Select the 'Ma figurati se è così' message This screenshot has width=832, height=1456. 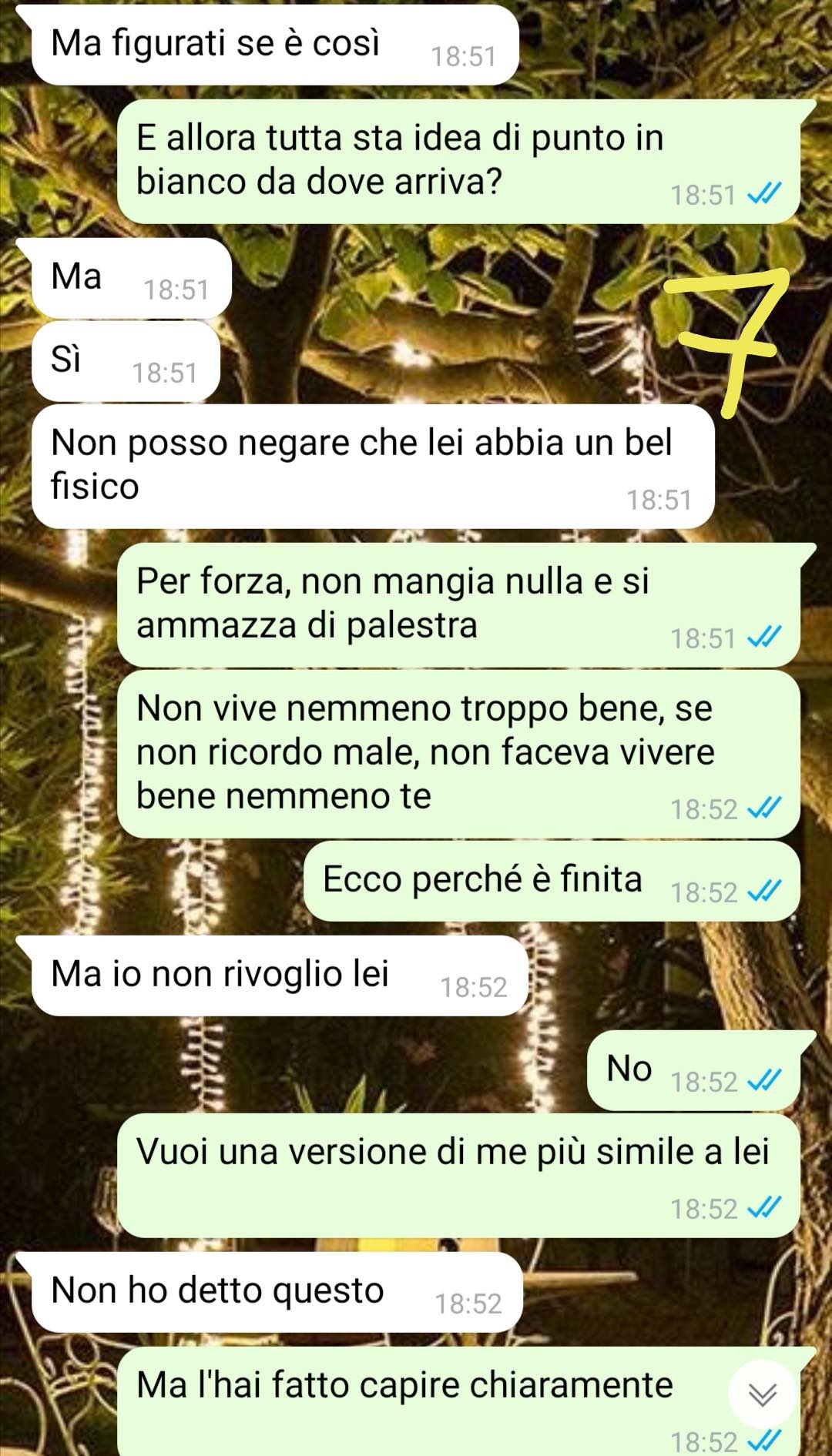click(274, 45)
